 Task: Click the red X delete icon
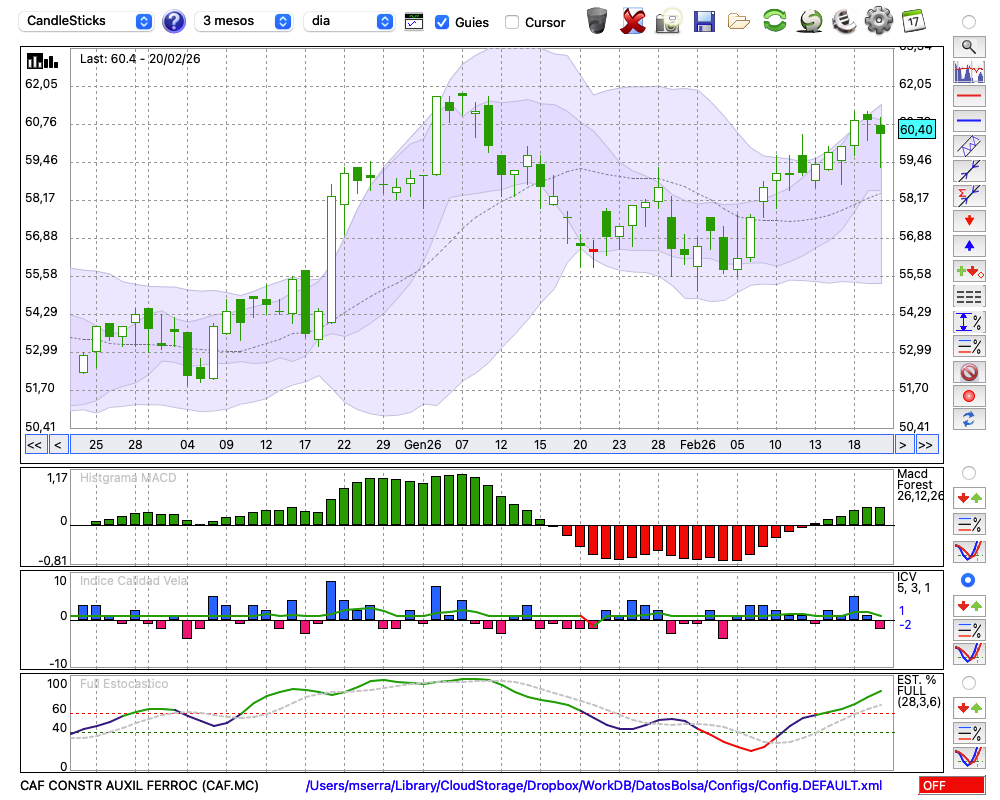[633, 21]
